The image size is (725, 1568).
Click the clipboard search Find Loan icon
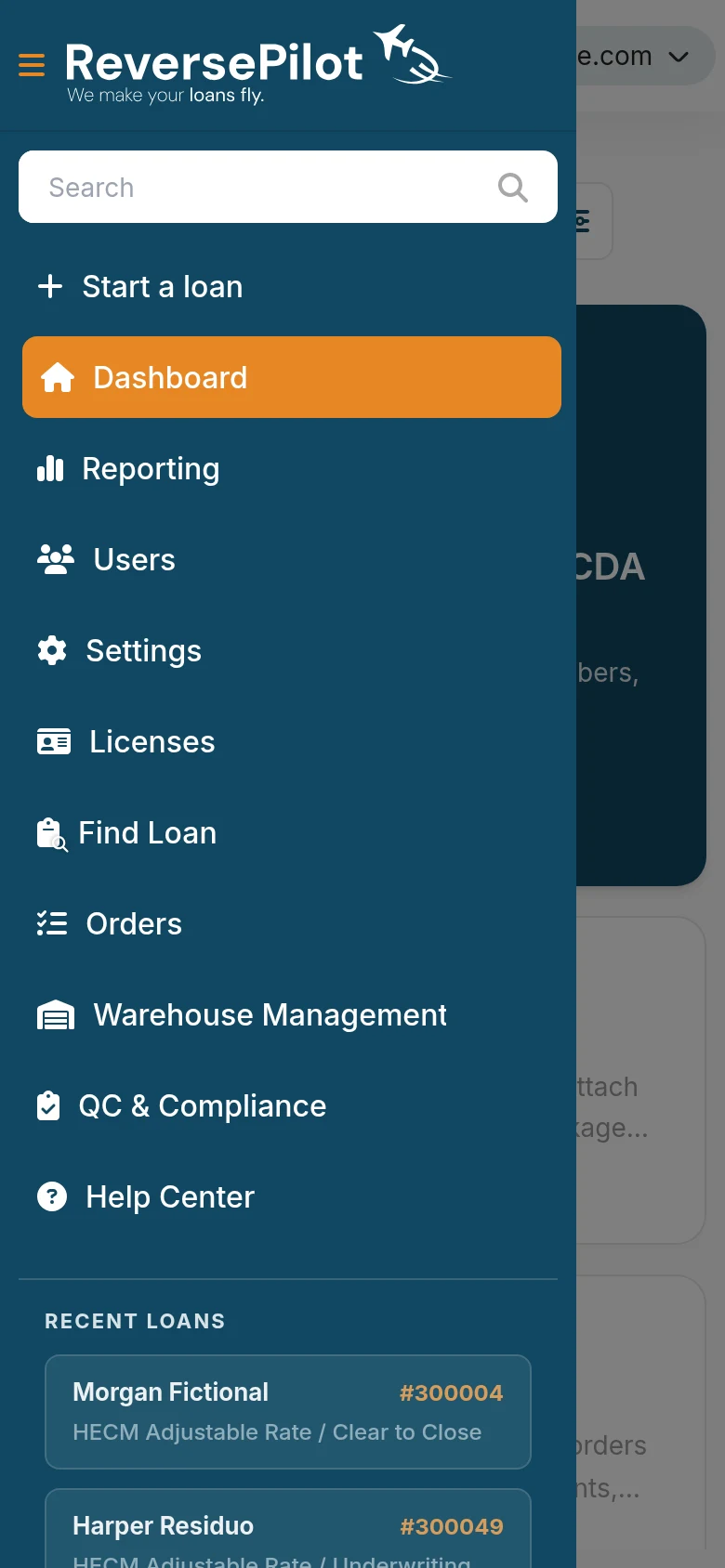click(52, 834)
